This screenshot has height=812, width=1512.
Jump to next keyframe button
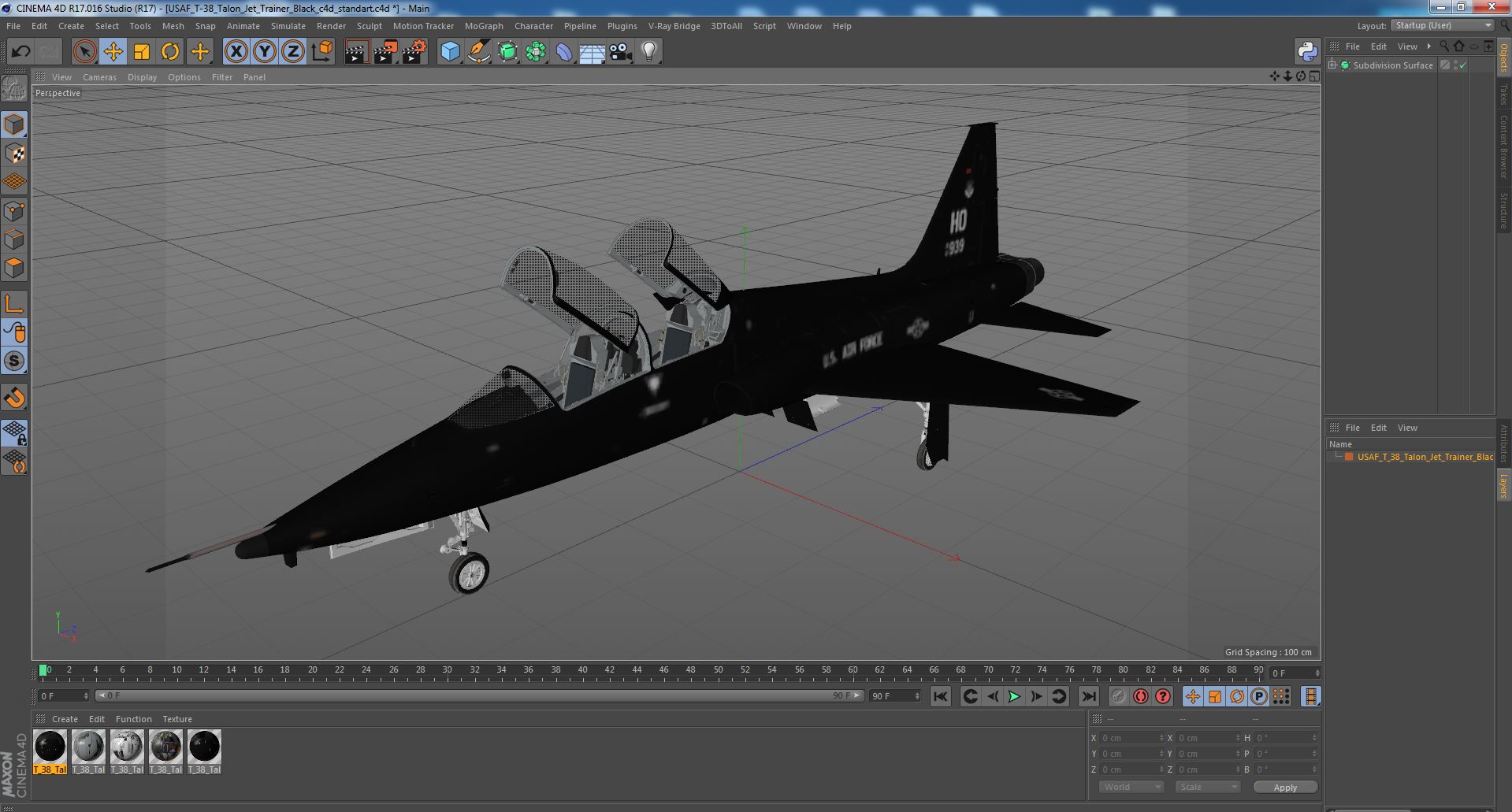click(1059, 696)
